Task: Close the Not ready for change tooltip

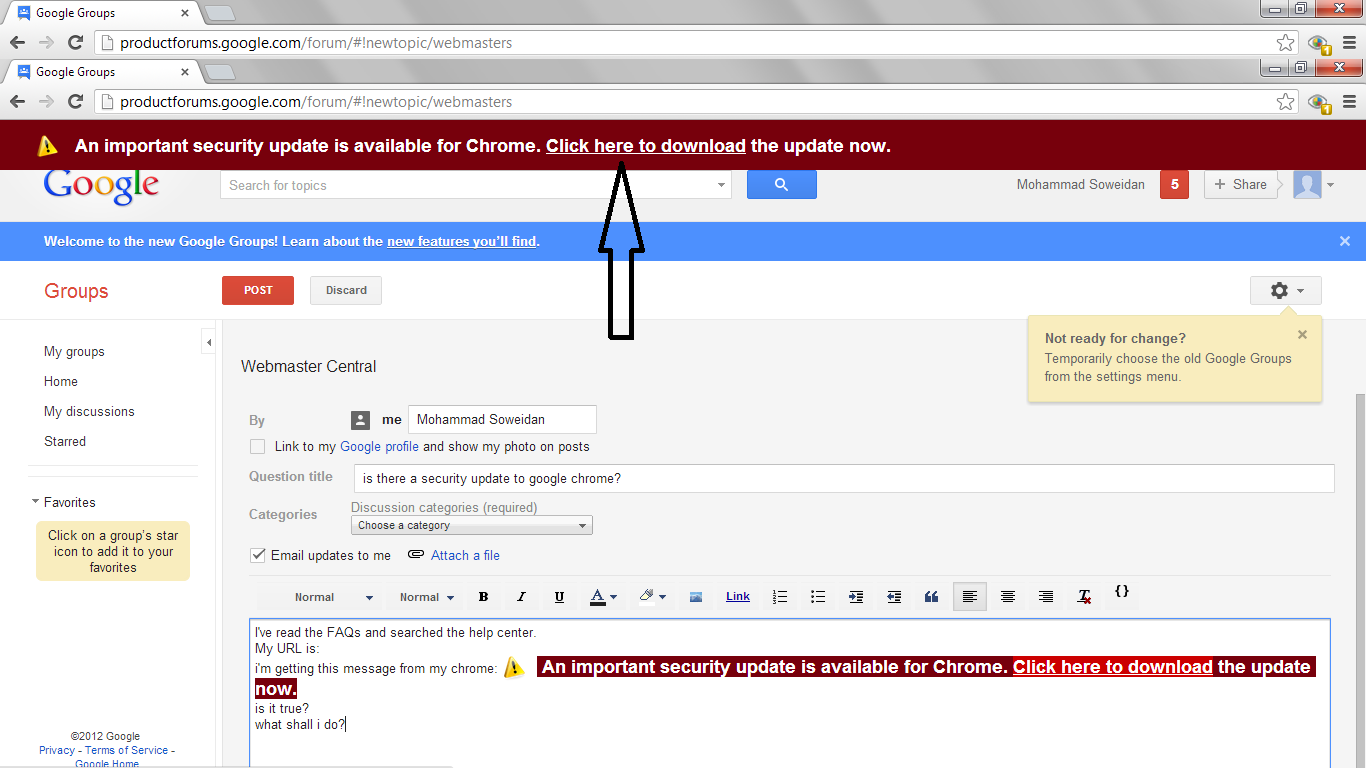Action: [x=1302, y=335]
